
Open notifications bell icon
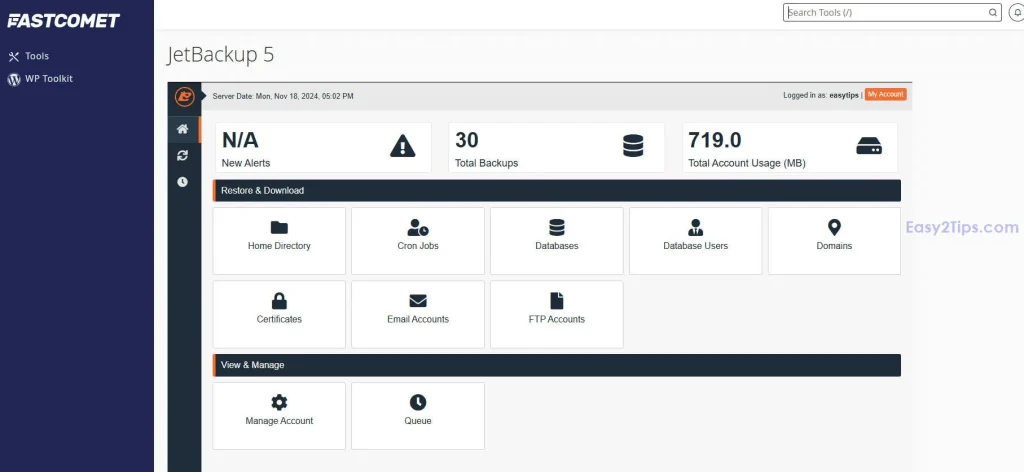(1016, 12)
